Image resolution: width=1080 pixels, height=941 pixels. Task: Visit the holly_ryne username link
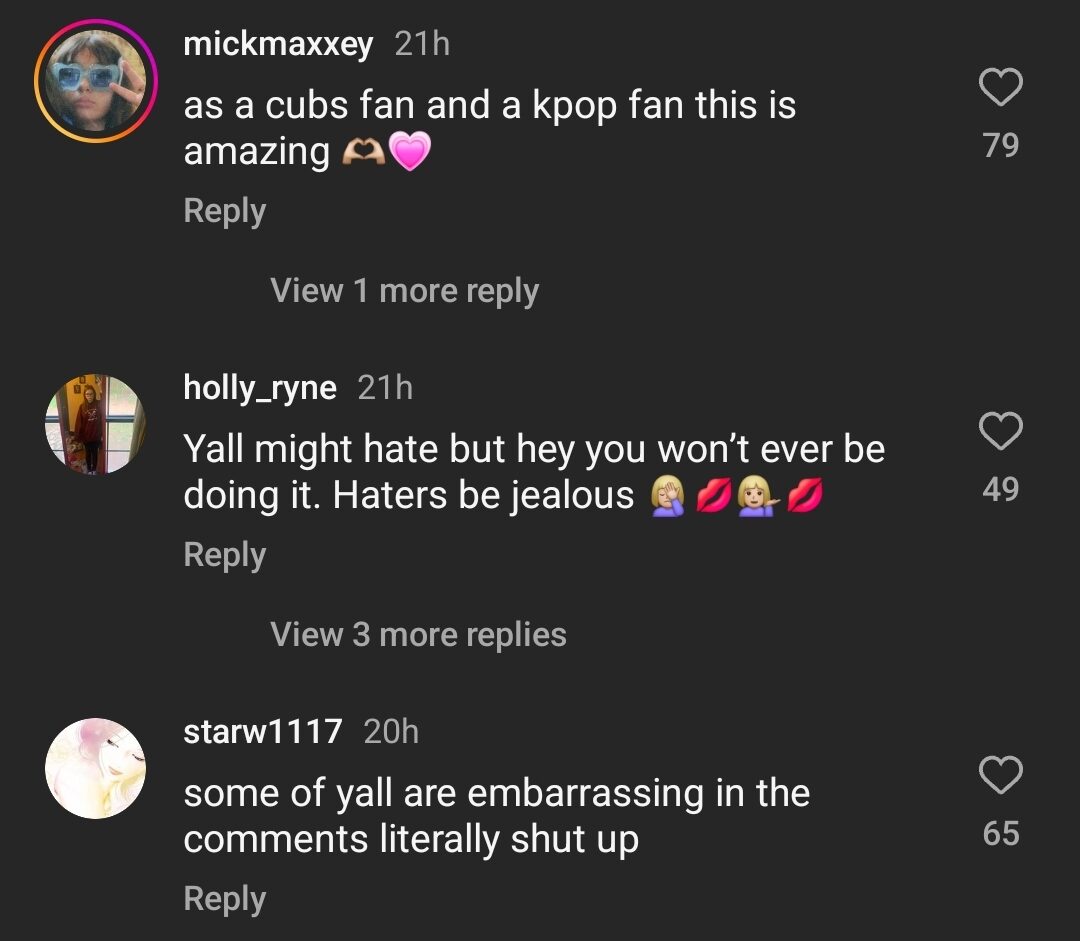[x=260, y=388]
